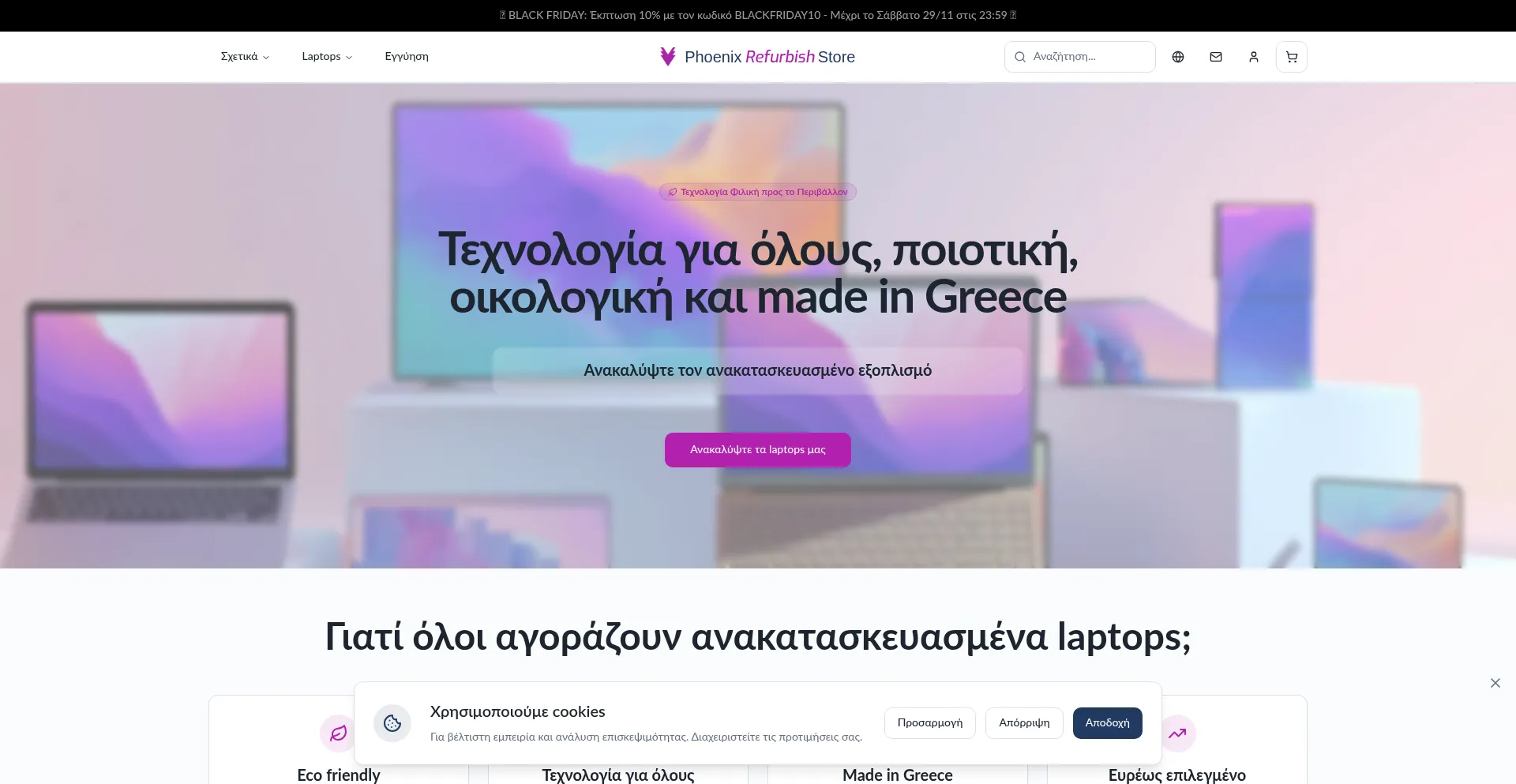Click the user account icon
This screenshot has height=784, width=1516.
pyautogui.click(x=1254, y=57)
